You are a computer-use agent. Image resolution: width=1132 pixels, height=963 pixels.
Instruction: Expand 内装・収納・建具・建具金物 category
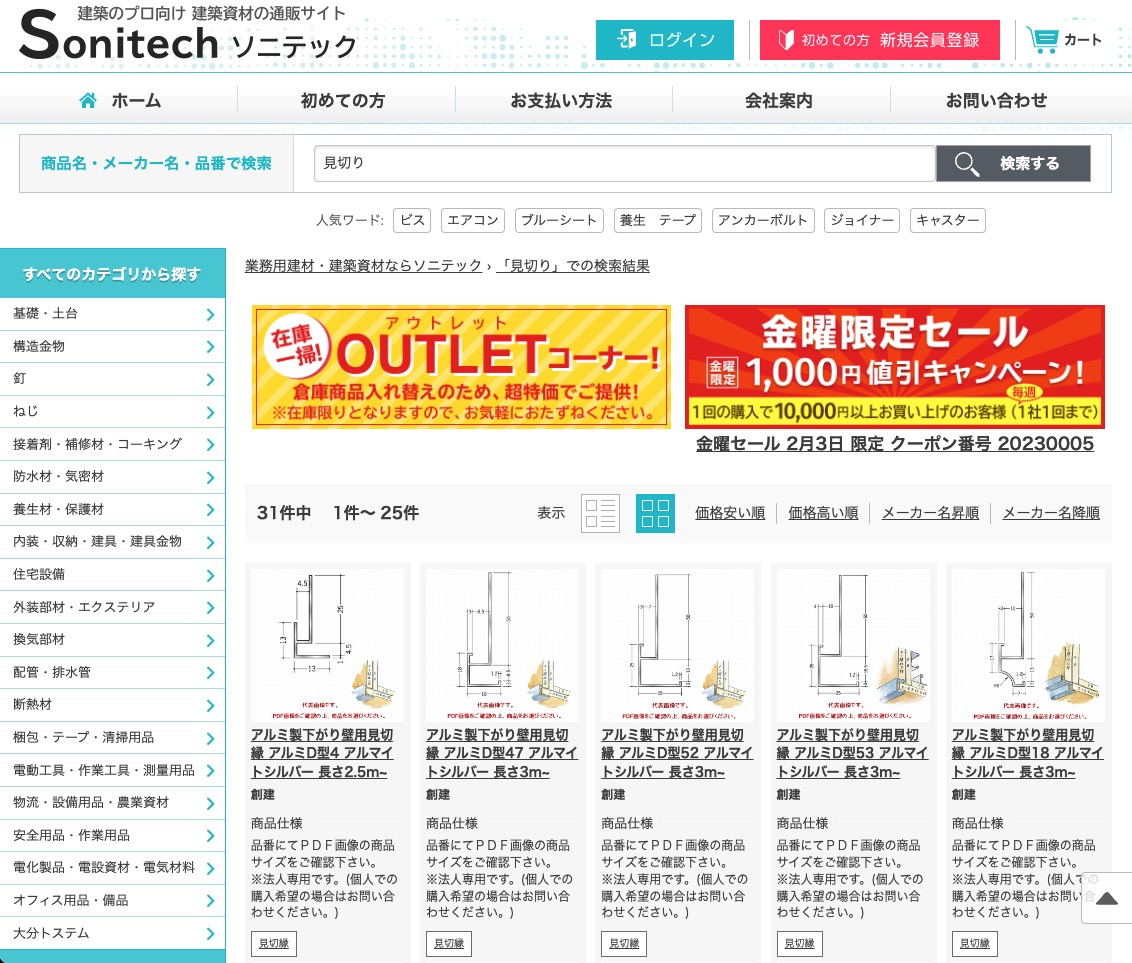(x=113, y=542)
